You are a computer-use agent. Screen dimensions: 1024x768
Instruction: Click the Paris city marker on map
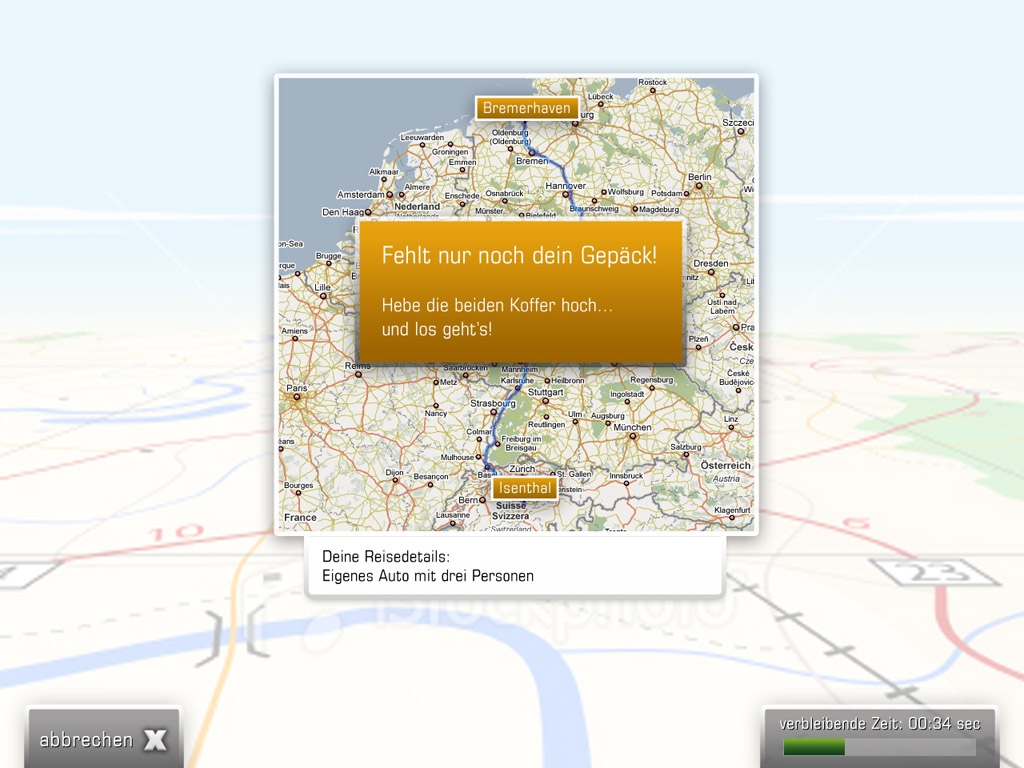(x=296, y=397)
